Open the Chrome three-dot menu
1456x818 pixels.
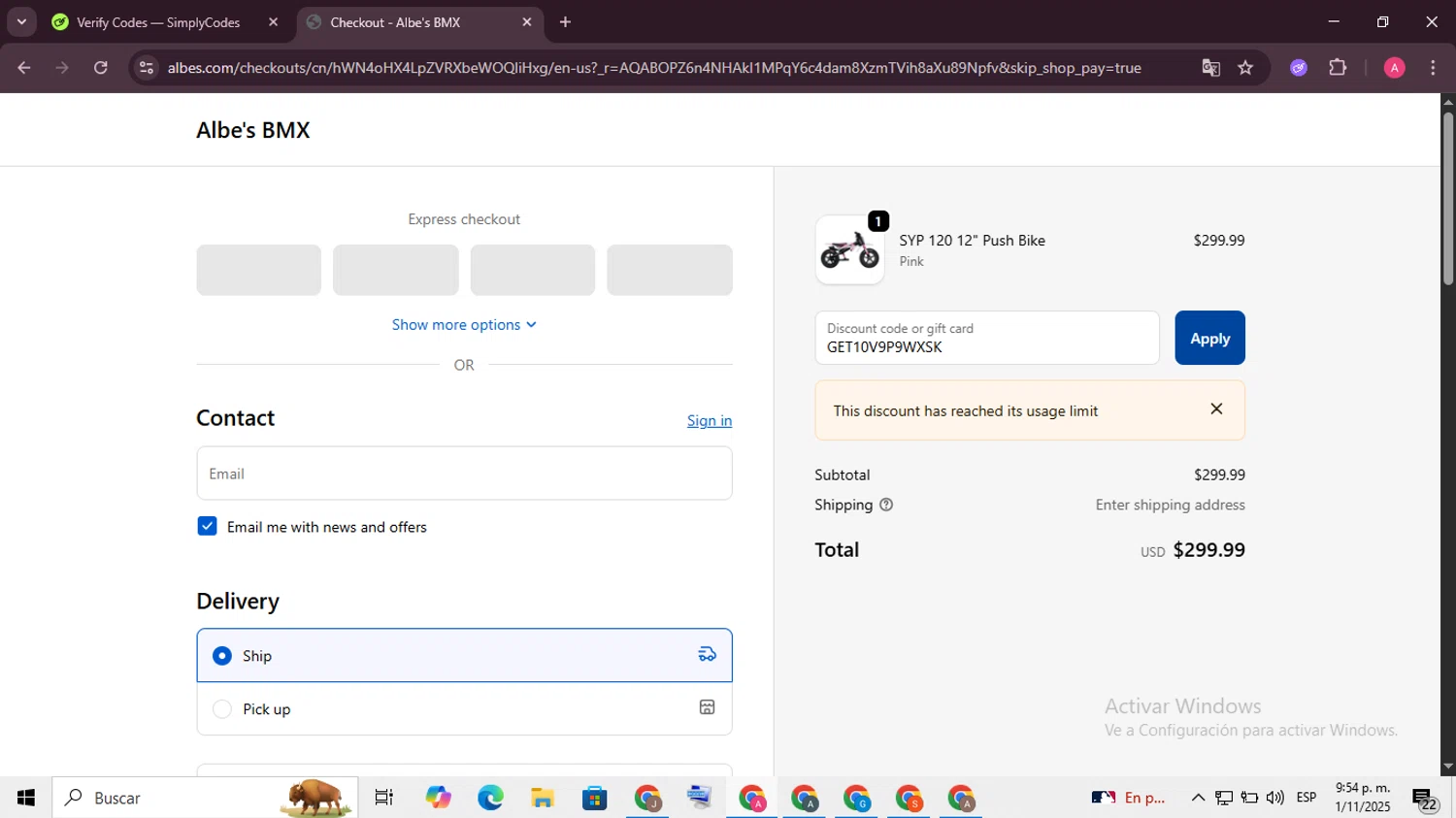point(1433,68)
